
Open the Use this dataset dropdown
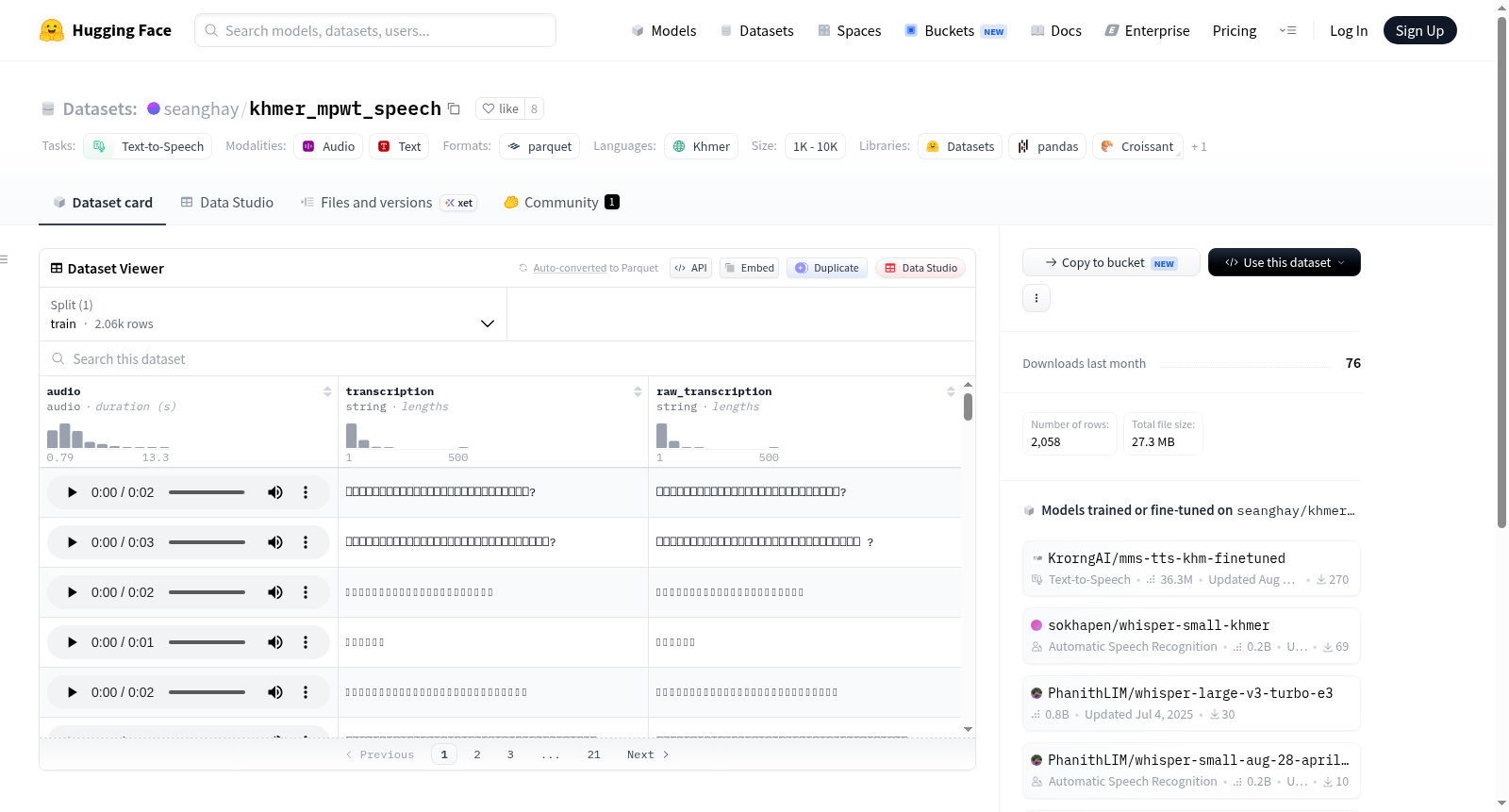(x=1285, y=262)
